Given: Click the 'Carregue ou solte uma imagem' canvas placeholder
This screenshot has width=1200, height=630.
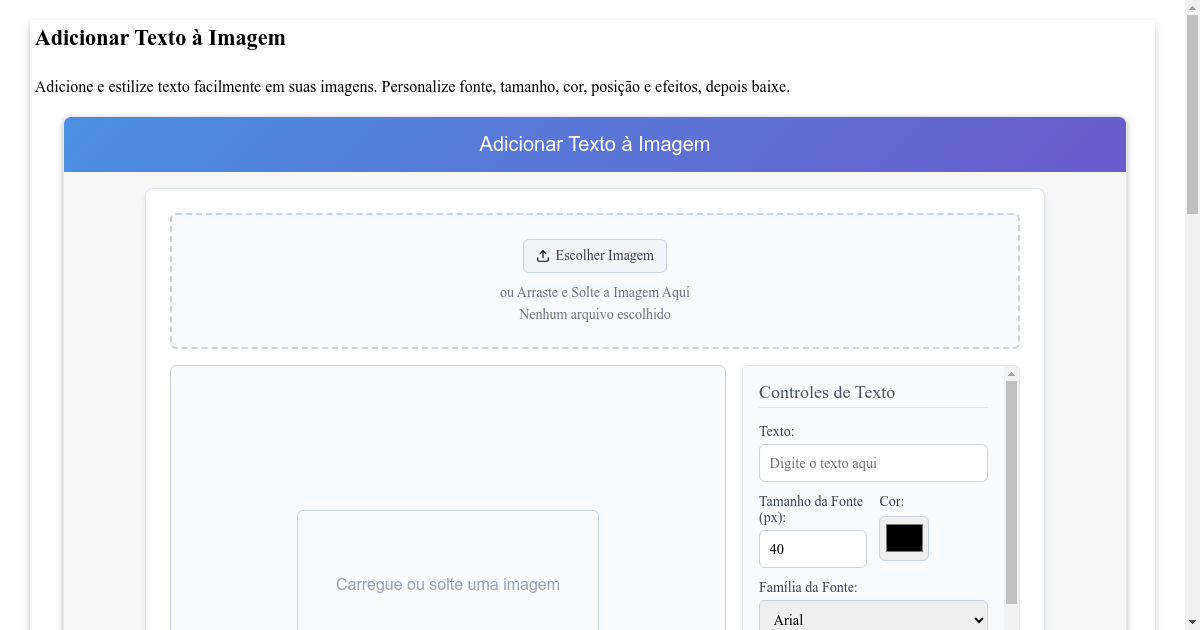Looking at the screenshot, I should tap(447, 584).
